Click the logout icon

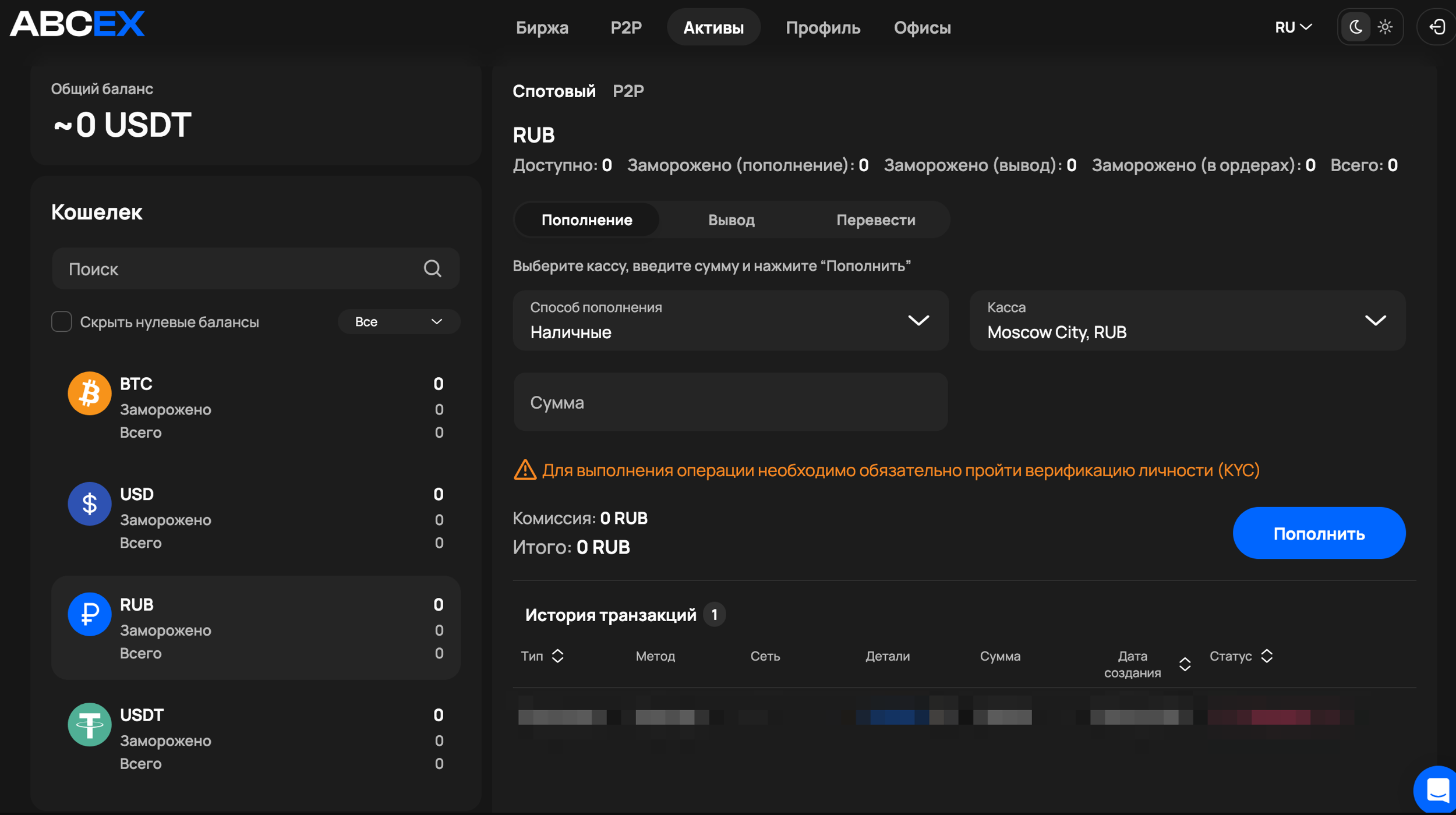[x=1437, y=27]
